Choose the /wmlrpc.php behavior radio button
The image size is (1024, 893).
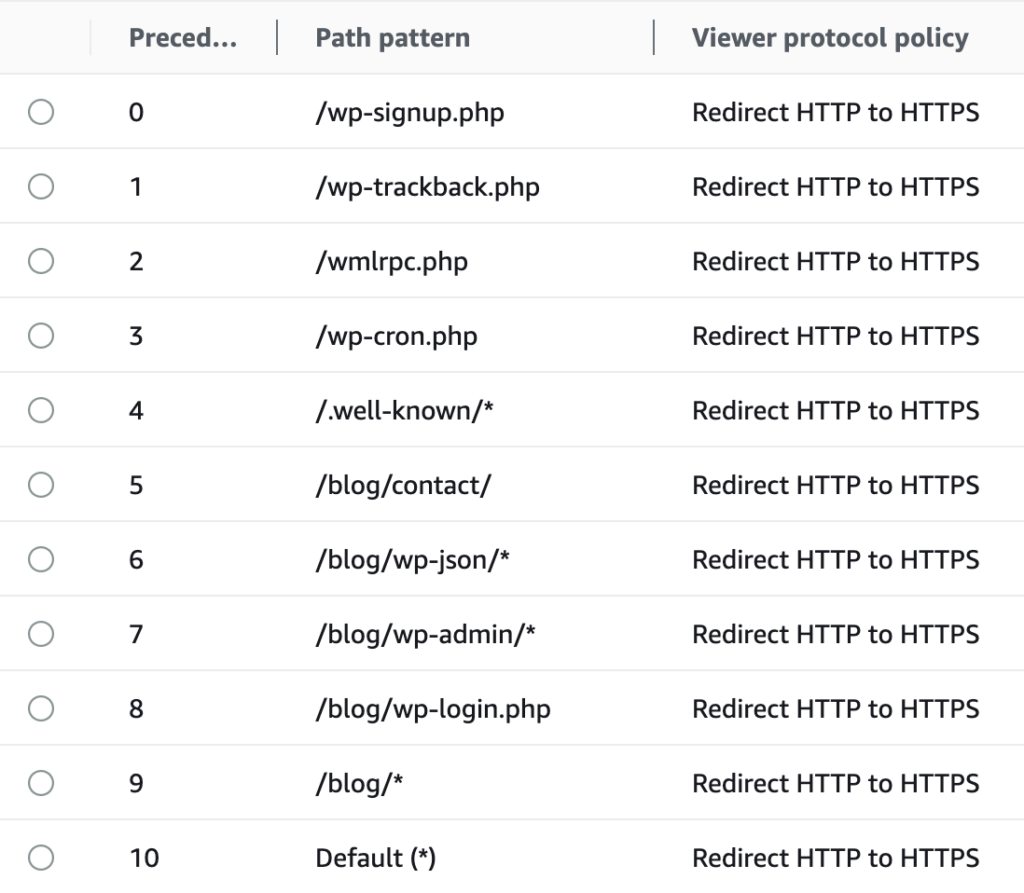pyautogui.click(x=41, y=261)
